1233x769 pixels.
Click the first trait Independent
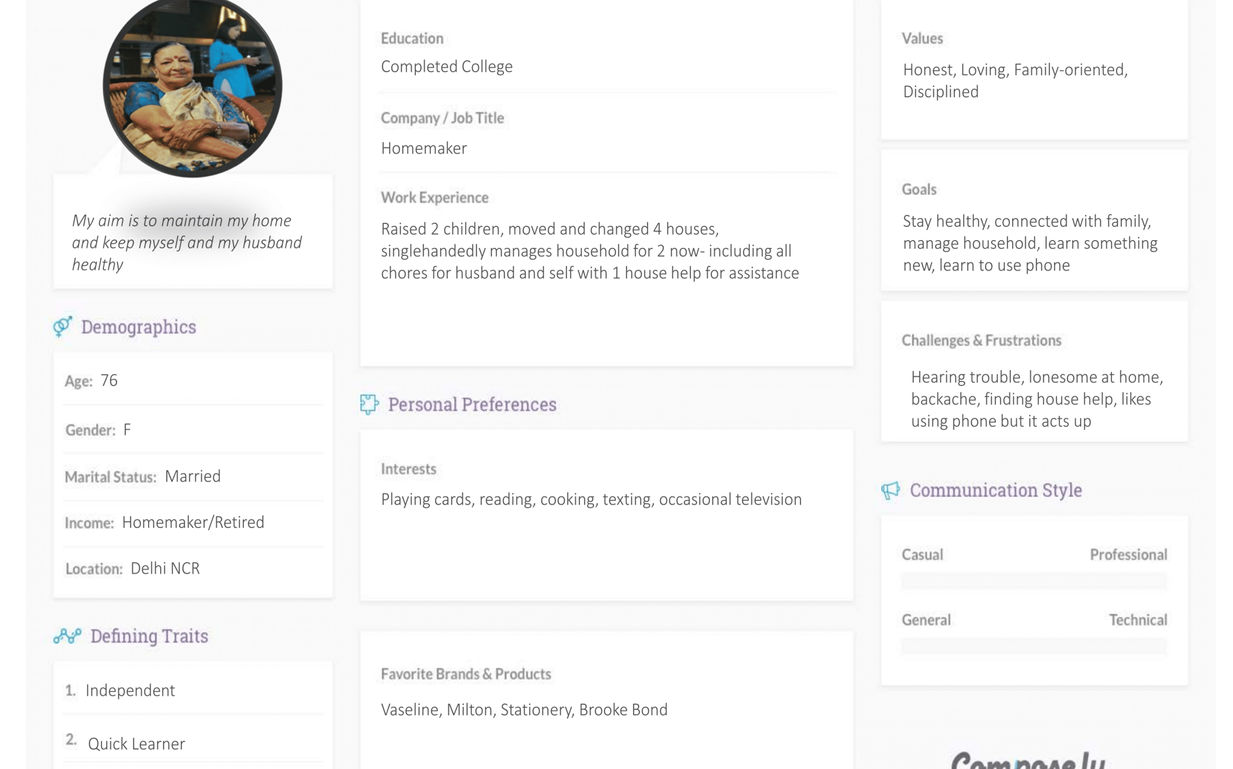(x=130, y=690)
